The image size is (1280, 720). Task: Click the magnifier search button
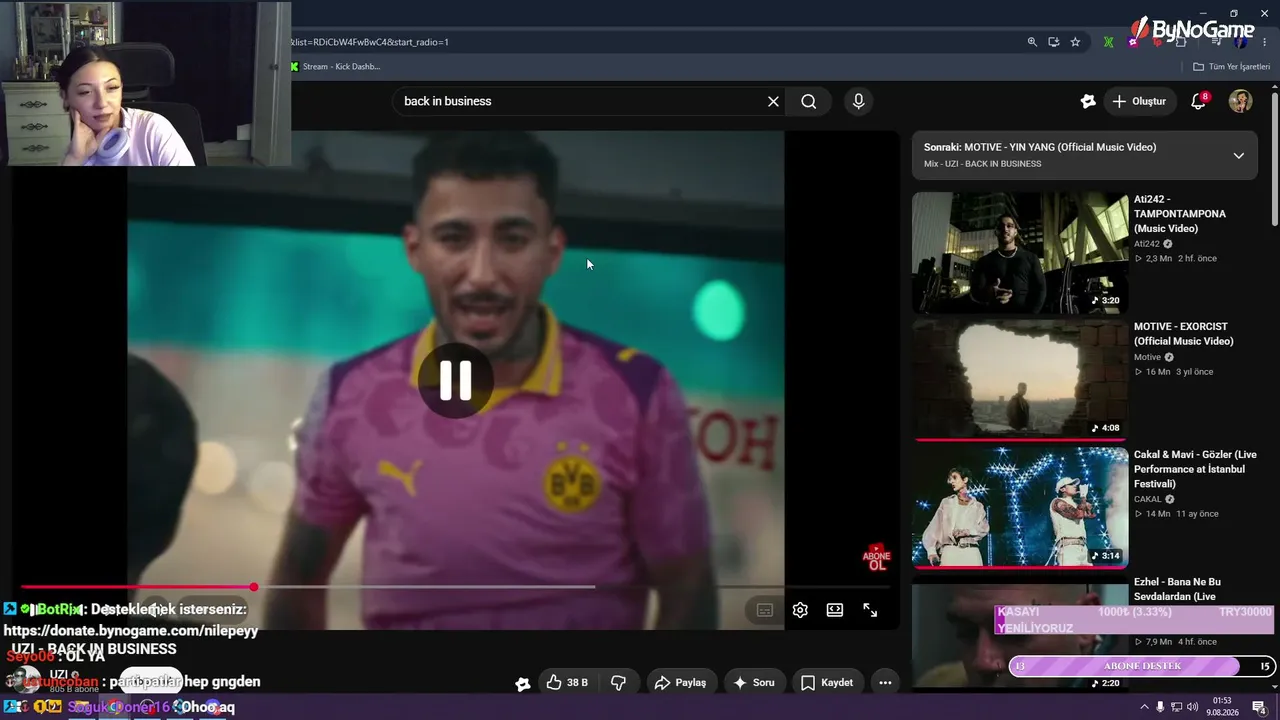(x=809, y=101)
